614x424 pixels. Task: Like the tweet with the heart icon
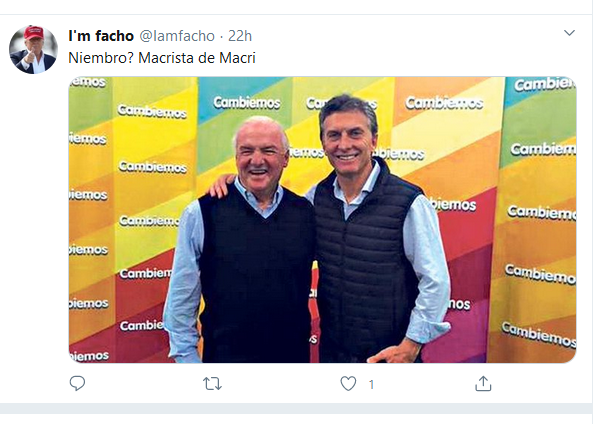point(348,383)
